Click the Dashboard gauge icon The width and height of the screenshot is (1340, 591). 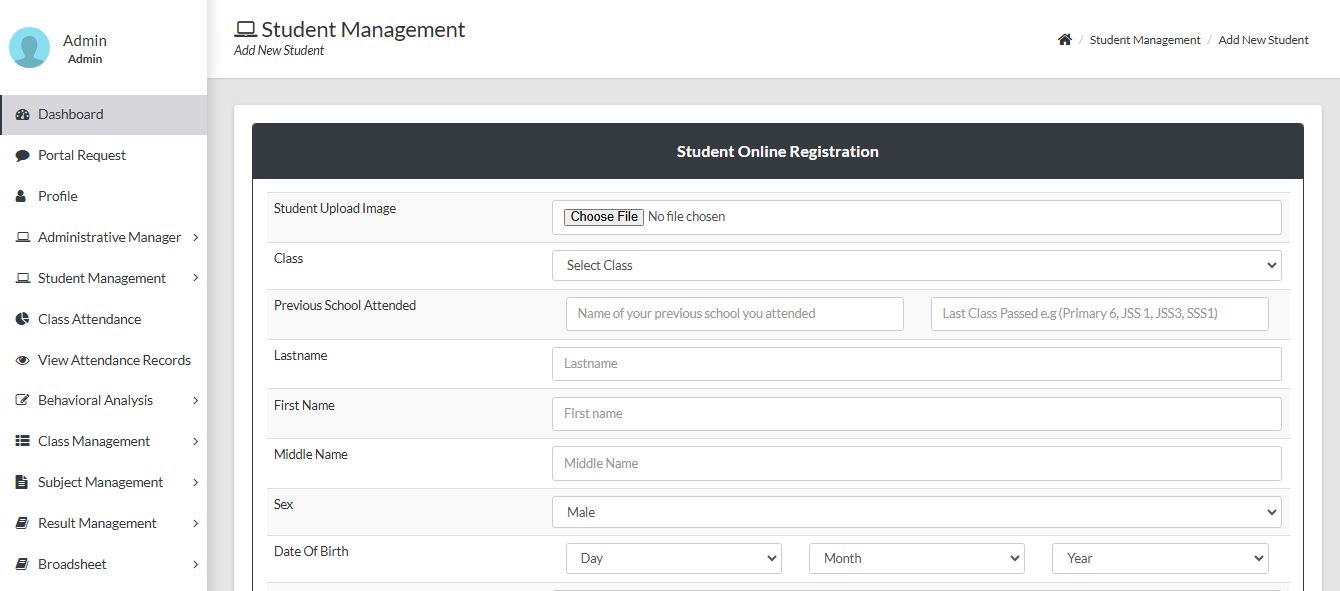[x=22, y=115]
